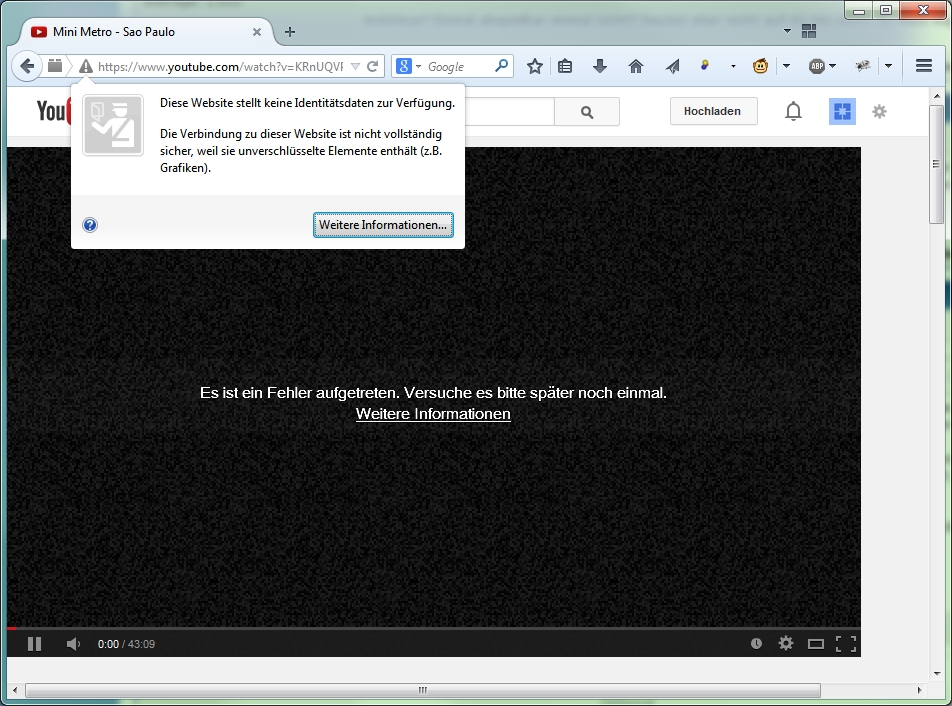Click the paper plane send icon
This screenshot has height=706, width=952.
click(672, 66)
